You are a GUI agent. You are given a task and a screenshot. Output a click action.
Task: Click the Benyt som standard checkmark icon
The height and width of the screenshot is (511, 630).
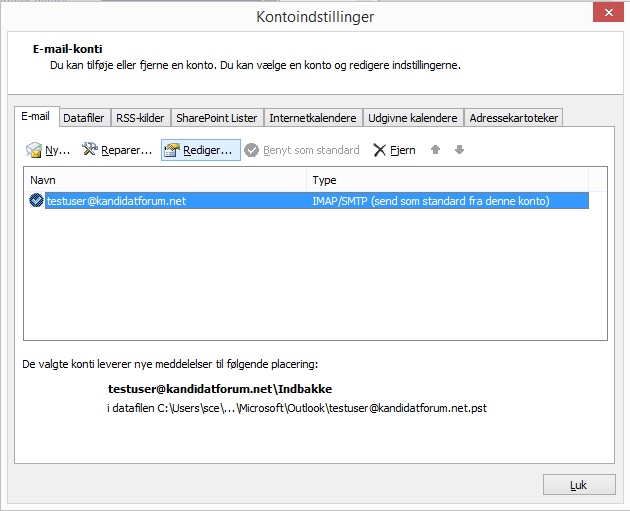click(252, 151)
